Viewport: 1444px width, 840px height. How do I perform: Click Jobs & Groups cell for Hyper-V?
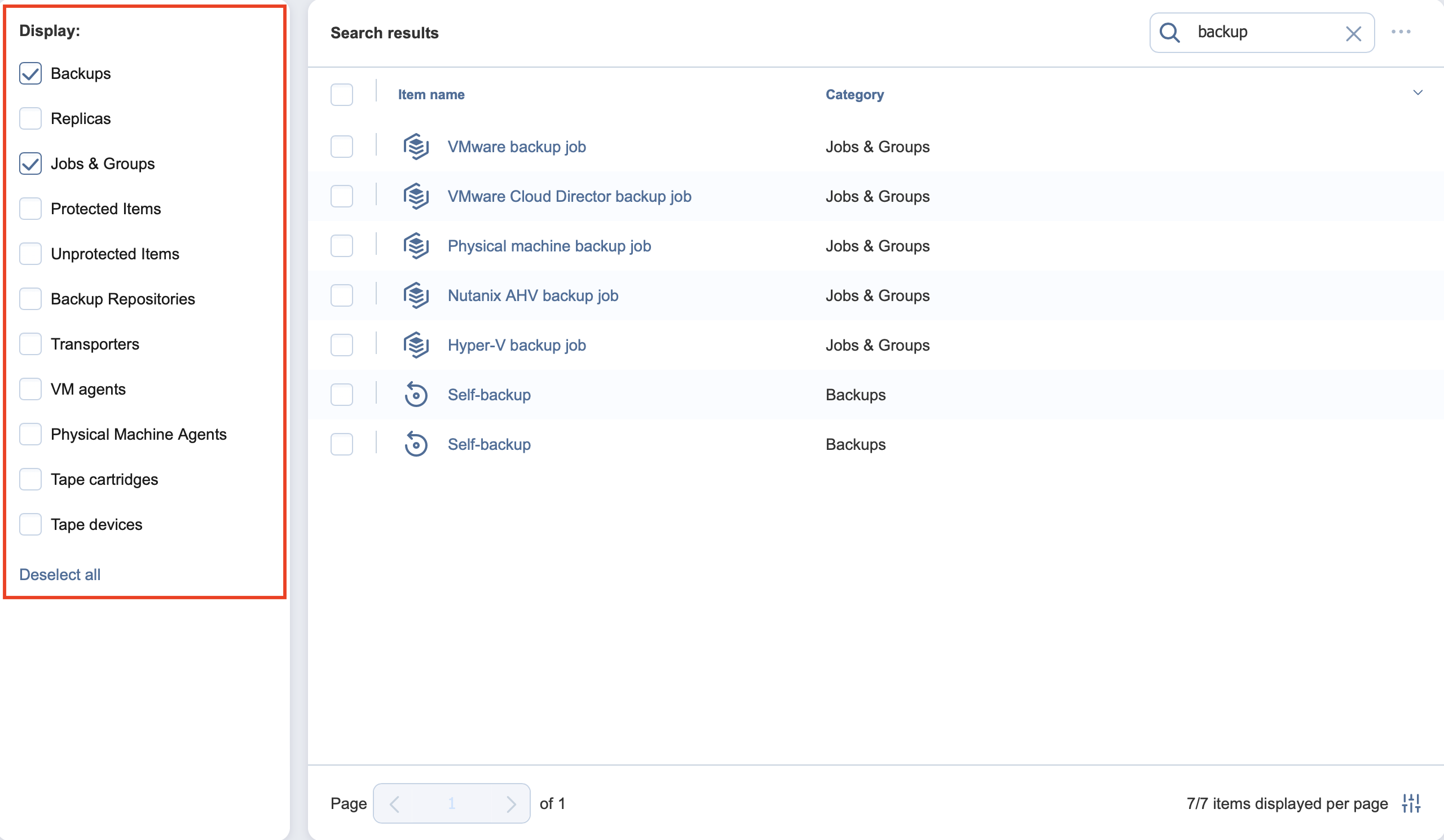877,345
